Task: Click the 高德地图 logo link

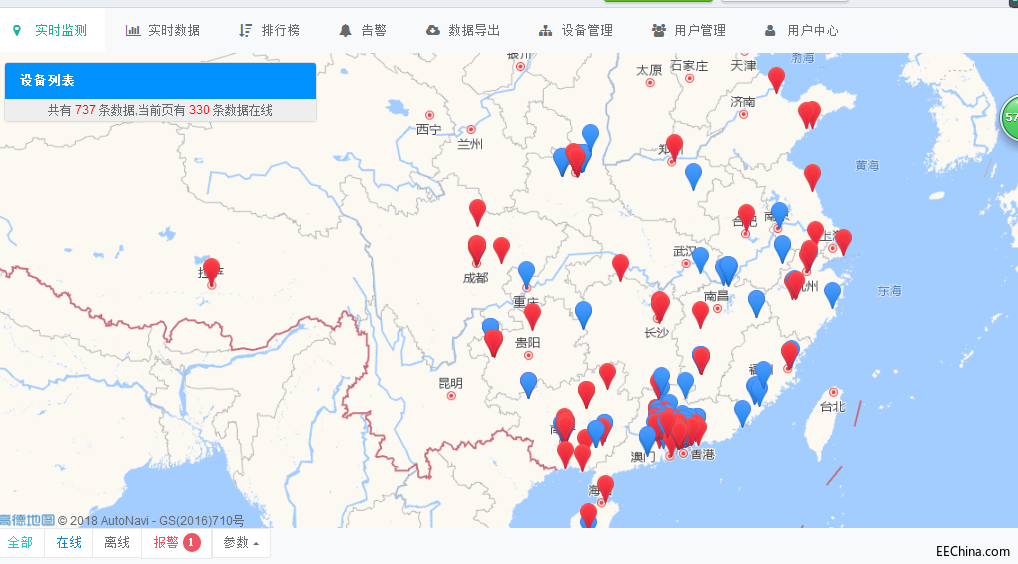Action: coord(27,520)
